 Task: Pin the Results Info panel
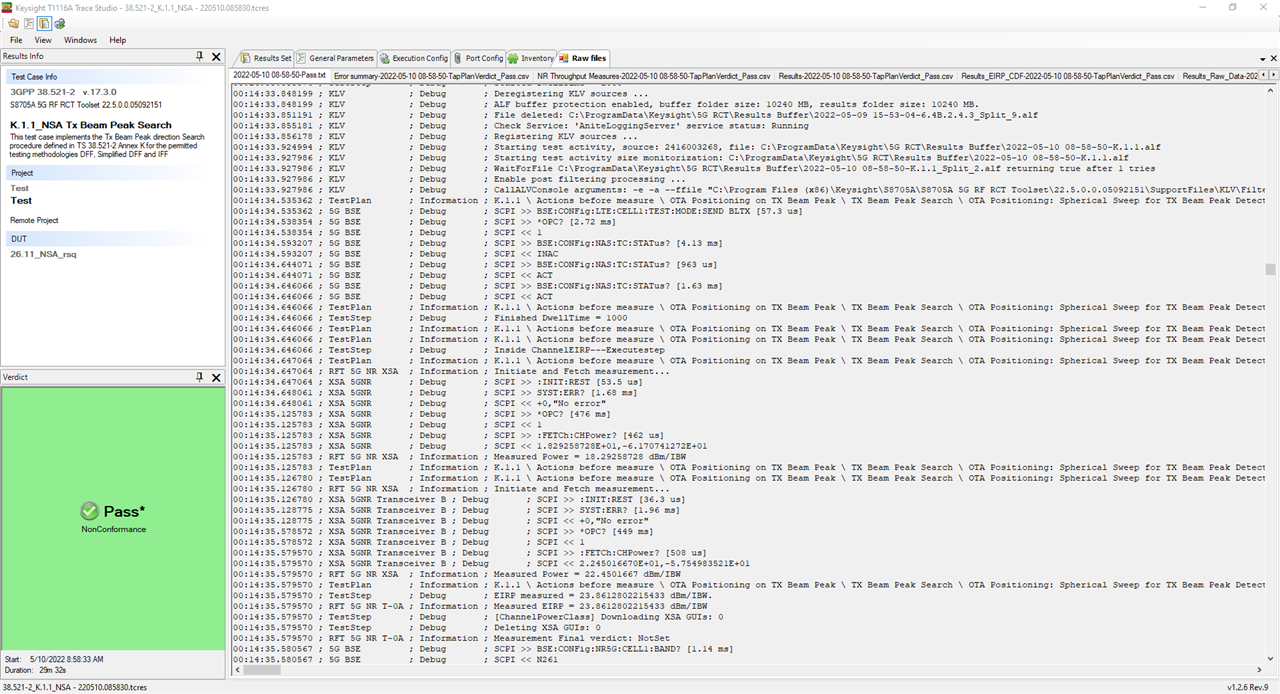[200, 57]
